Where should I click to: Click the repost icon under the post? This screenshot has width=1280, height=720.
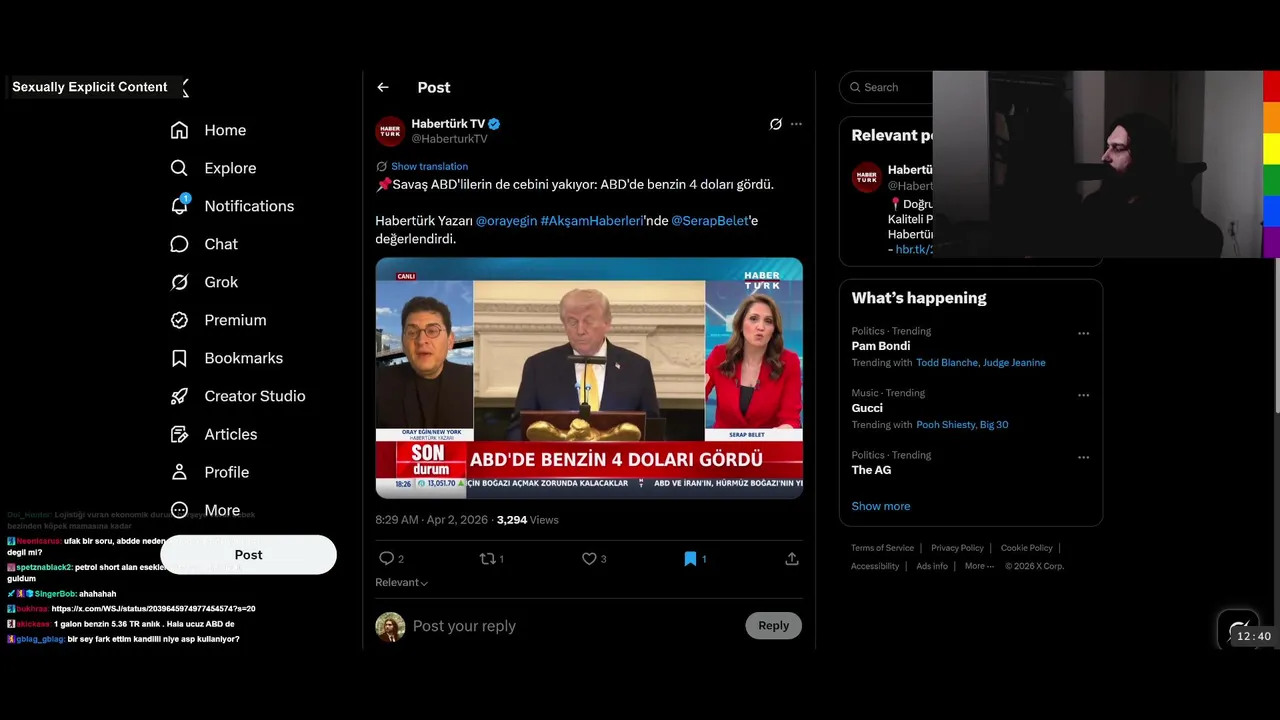[x=487, y=559]
